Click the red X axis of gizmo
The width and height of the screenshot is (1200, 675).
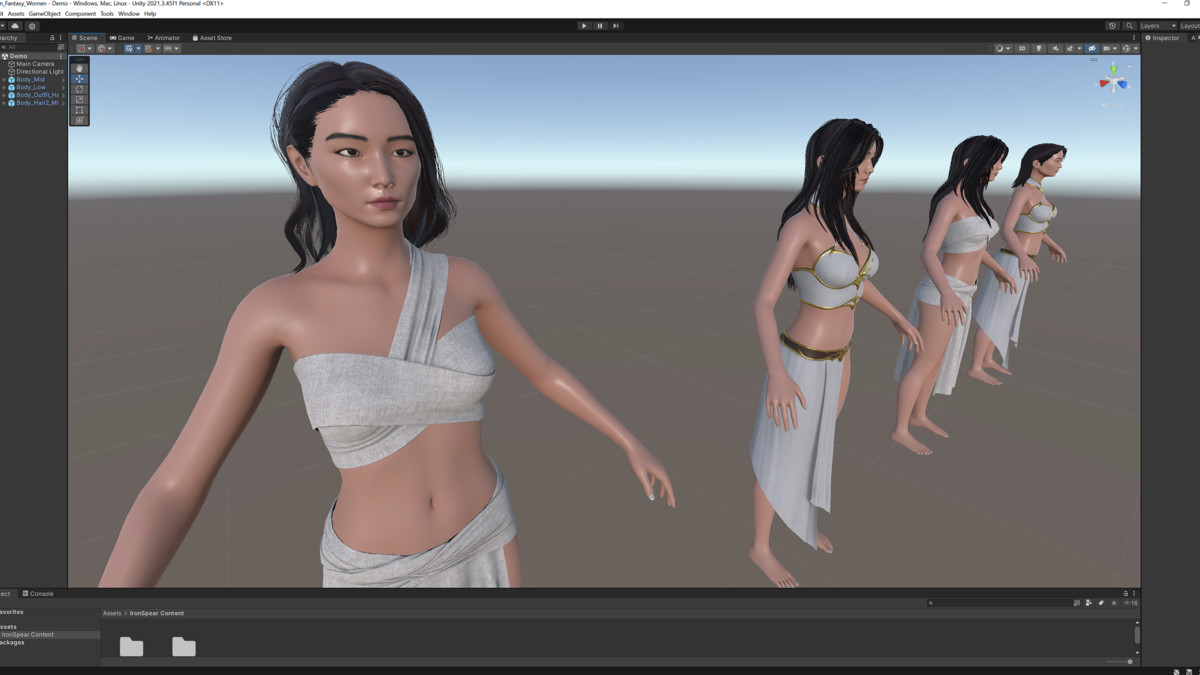click(1103, 84)
